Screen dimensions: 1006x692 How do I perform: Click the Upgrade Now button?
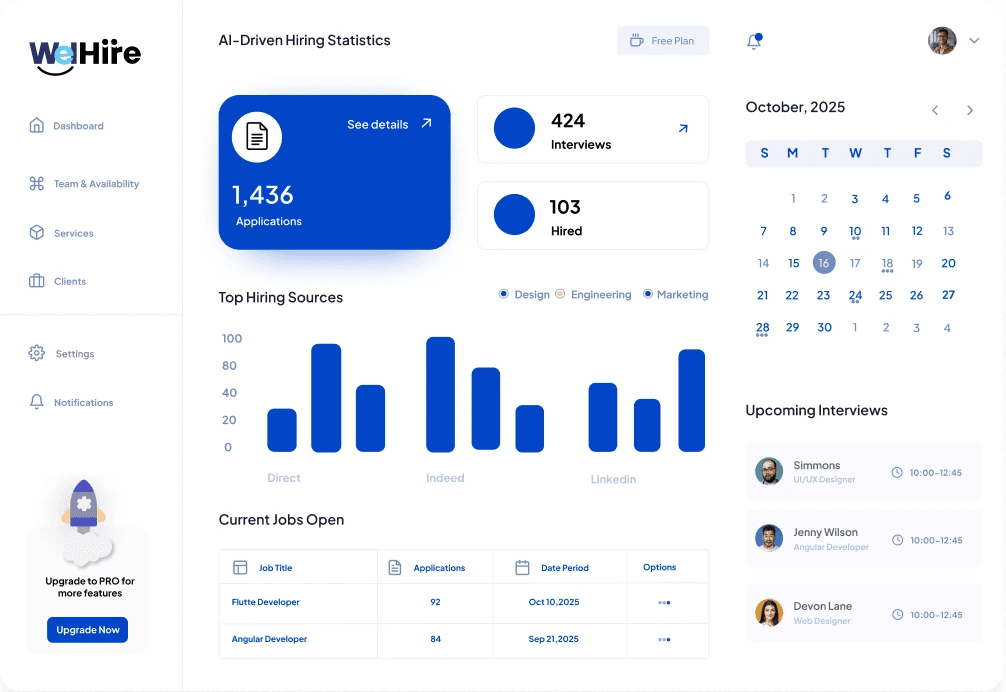(87, 630)
